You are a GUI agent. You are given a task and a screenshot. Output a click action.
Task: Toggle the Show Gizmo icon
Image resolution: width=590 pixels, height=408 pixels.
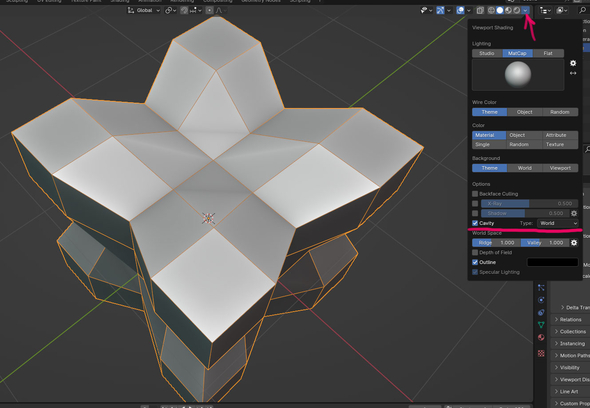click(440, 11)
